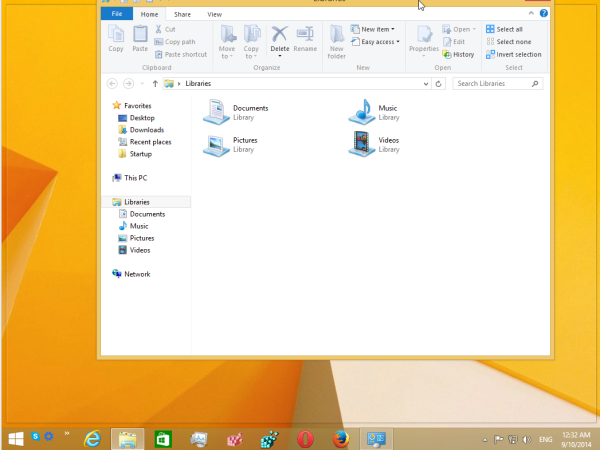This screenshot has height=450, width=600.
Task: Switch to the View tab
Action: click(214, 14)
